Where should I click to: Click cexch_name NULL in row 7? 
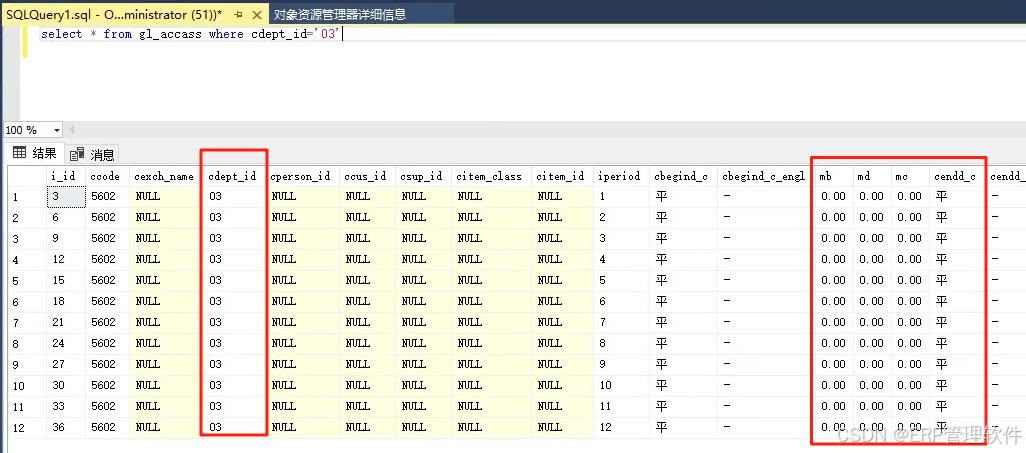(166, 322)
